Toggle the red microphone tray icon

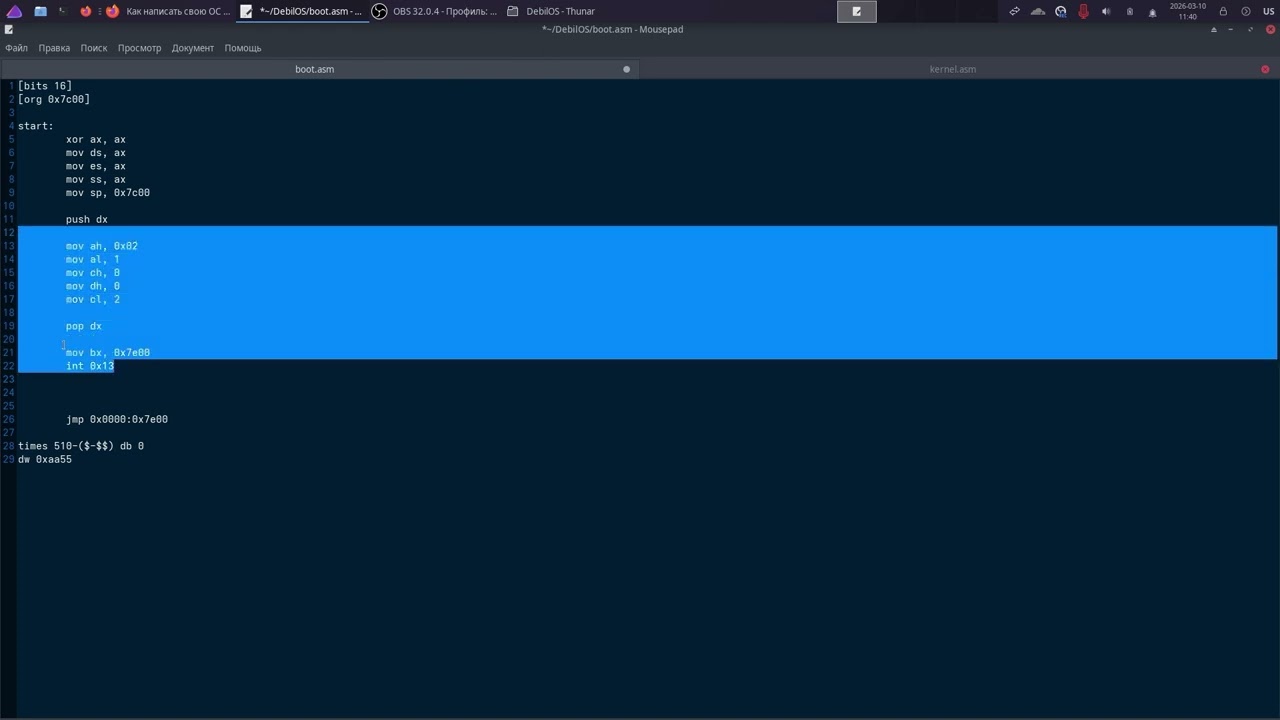(x=1083, y=11)
